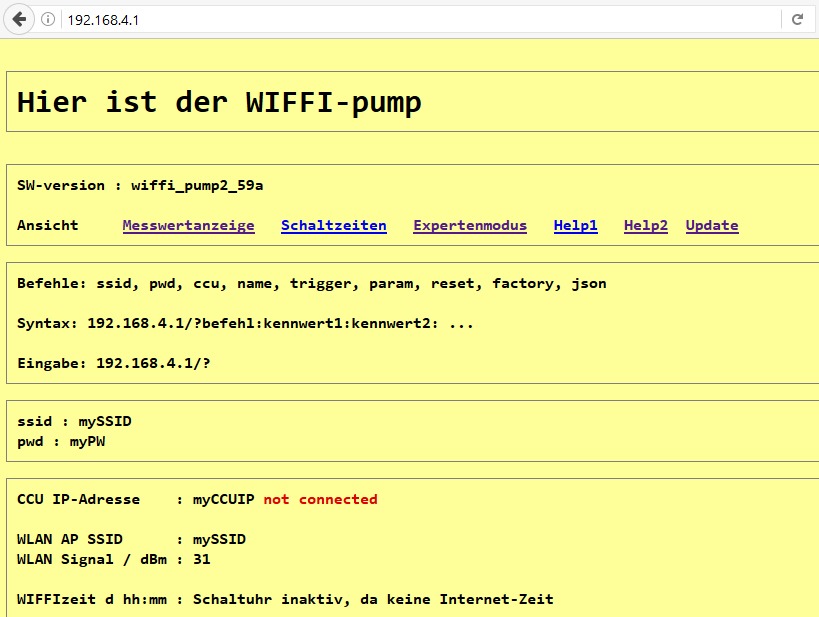Click the 'Syntax:' line text

(245, 323)
